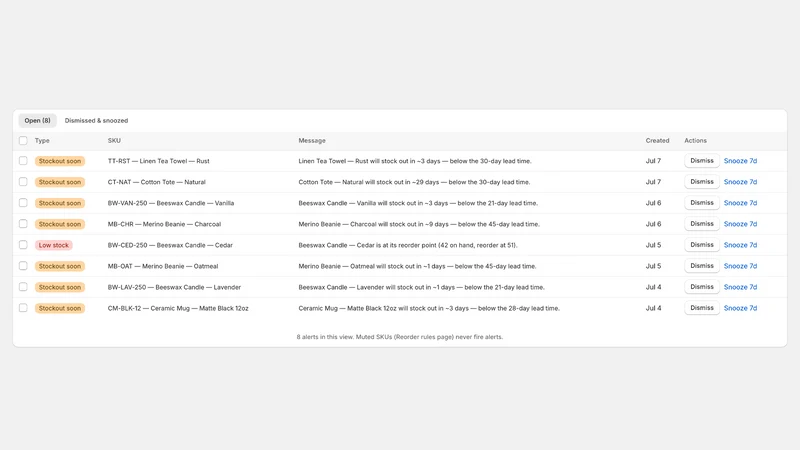Image resolution: width=800 pixels, height=450 pixels.
Task: Snooze 7d the Cotton Tote Natural alert
Action: [740, 182]
